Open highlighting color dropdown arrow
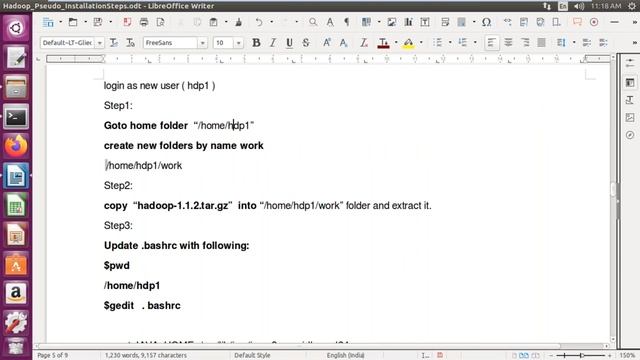Screen dimensions: 640x360 point(421,42)
